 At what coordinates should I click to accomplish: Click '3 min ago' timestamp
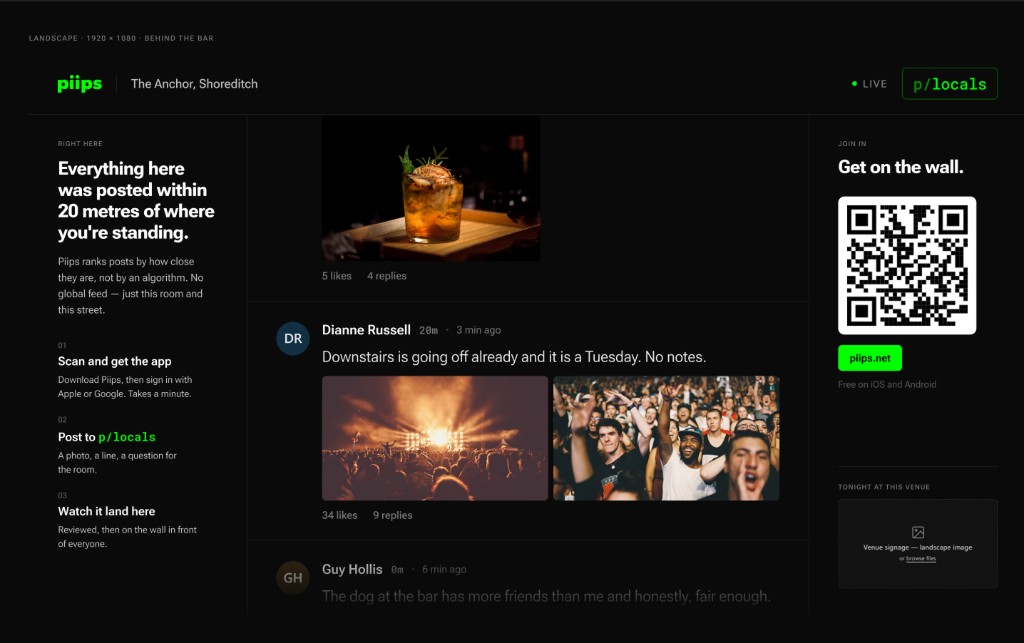(x=478, y=330)
